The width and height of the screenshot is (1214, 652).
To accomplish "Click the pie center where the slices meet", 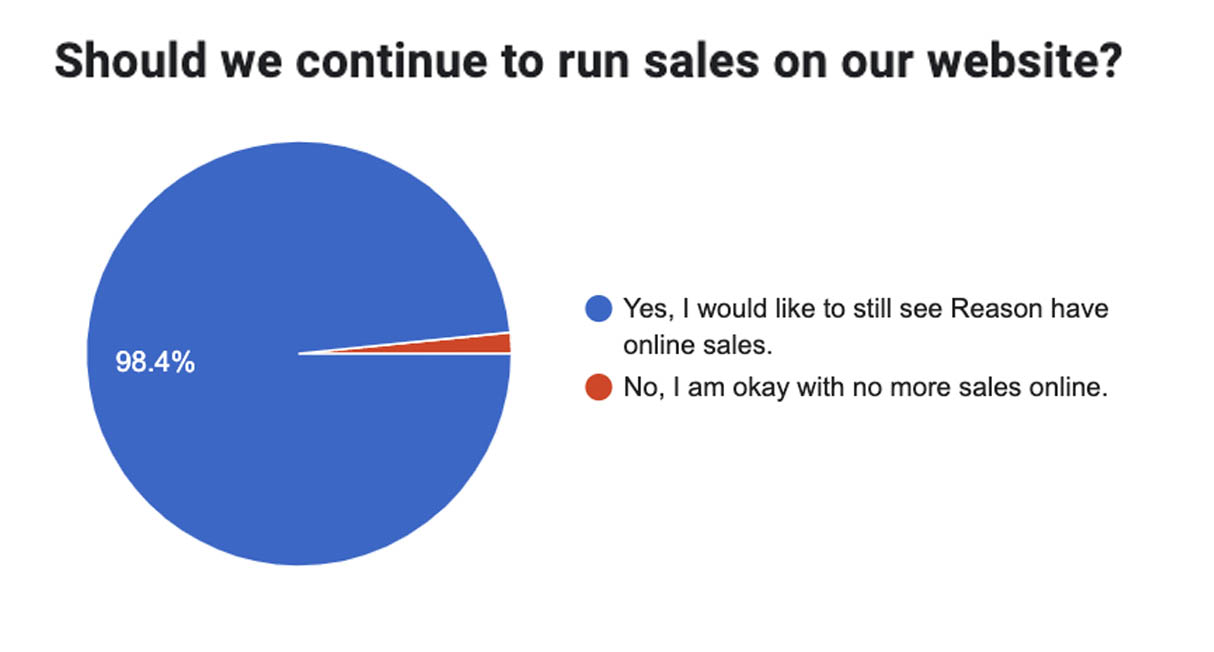I will click(299, 354).
